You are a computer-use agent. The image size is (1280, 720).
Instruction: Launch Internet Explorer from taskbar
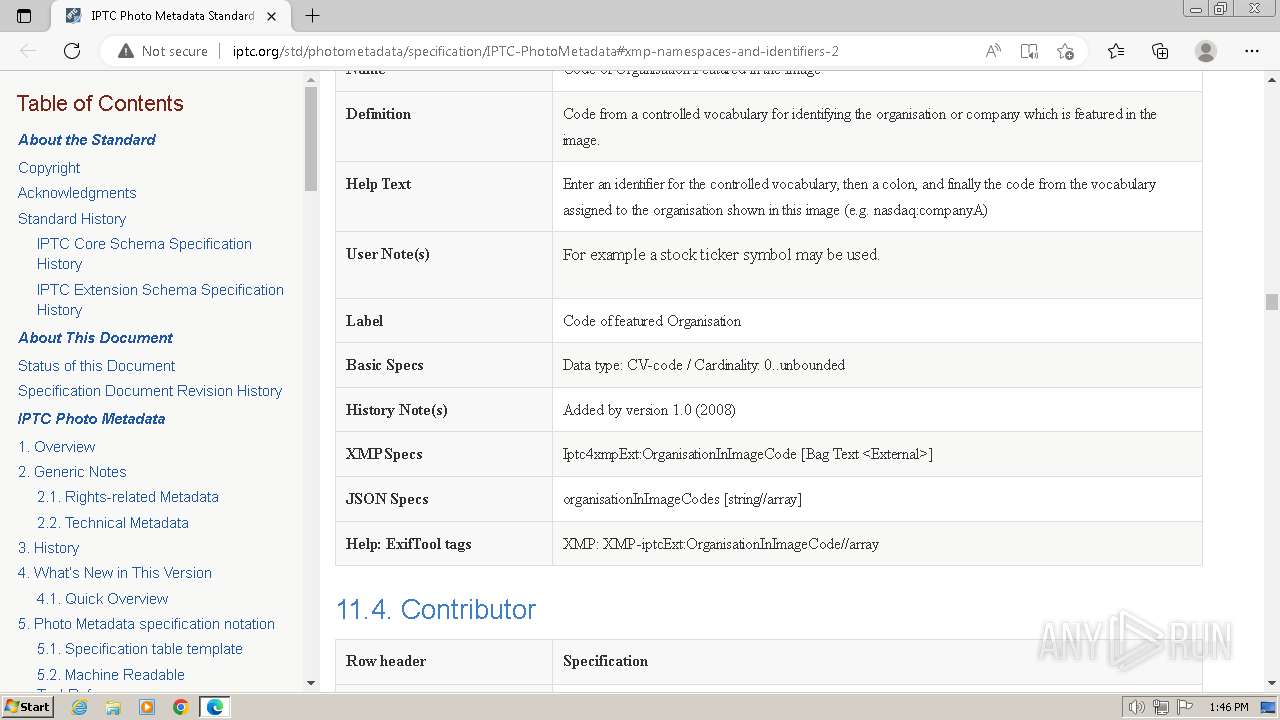[79, 707]
